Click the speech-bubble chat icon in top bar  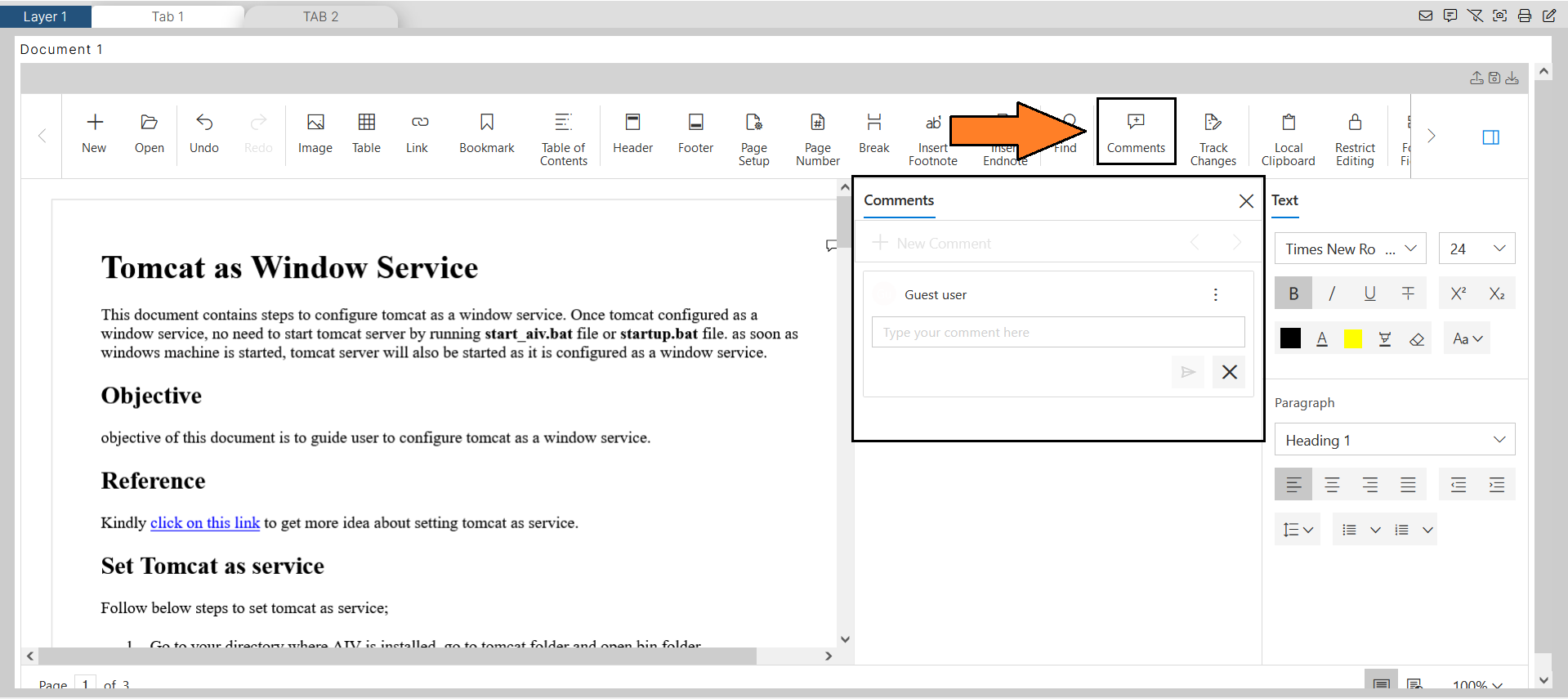[x=1450, y=16]
